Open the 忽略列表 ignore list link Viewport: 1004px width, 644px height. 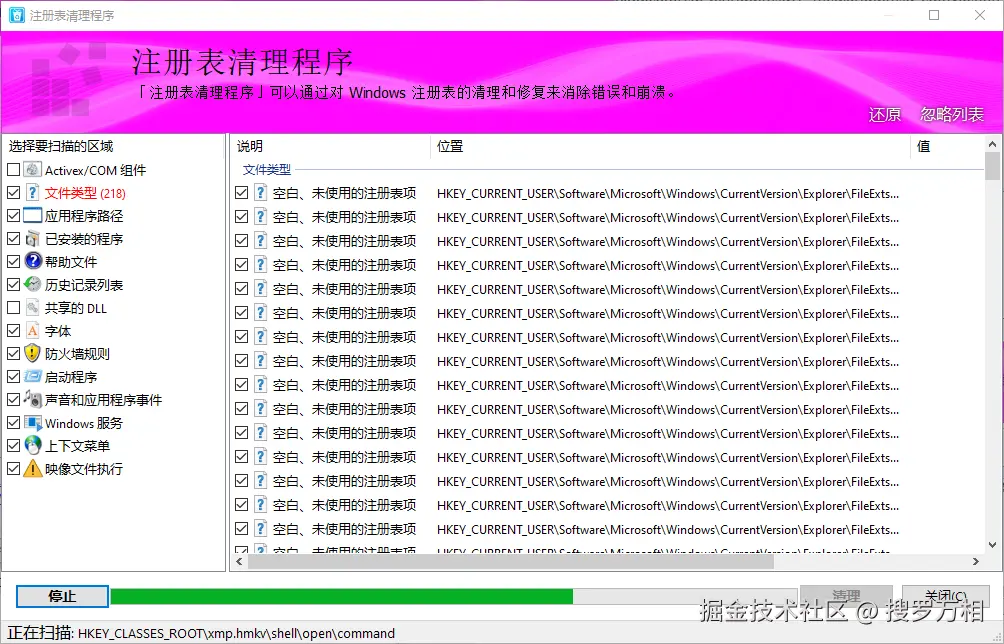pos(951,115)
